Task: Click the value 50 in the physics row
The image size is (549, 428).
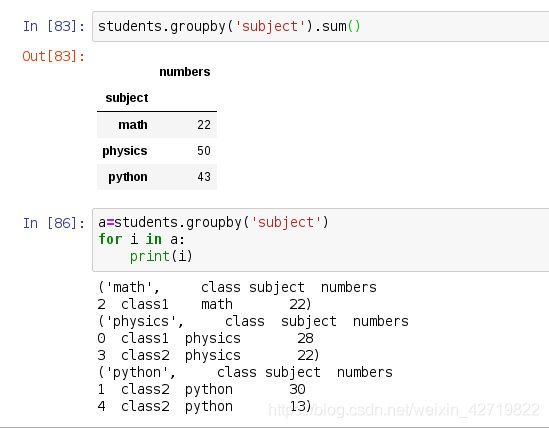Action: (204, 151)
